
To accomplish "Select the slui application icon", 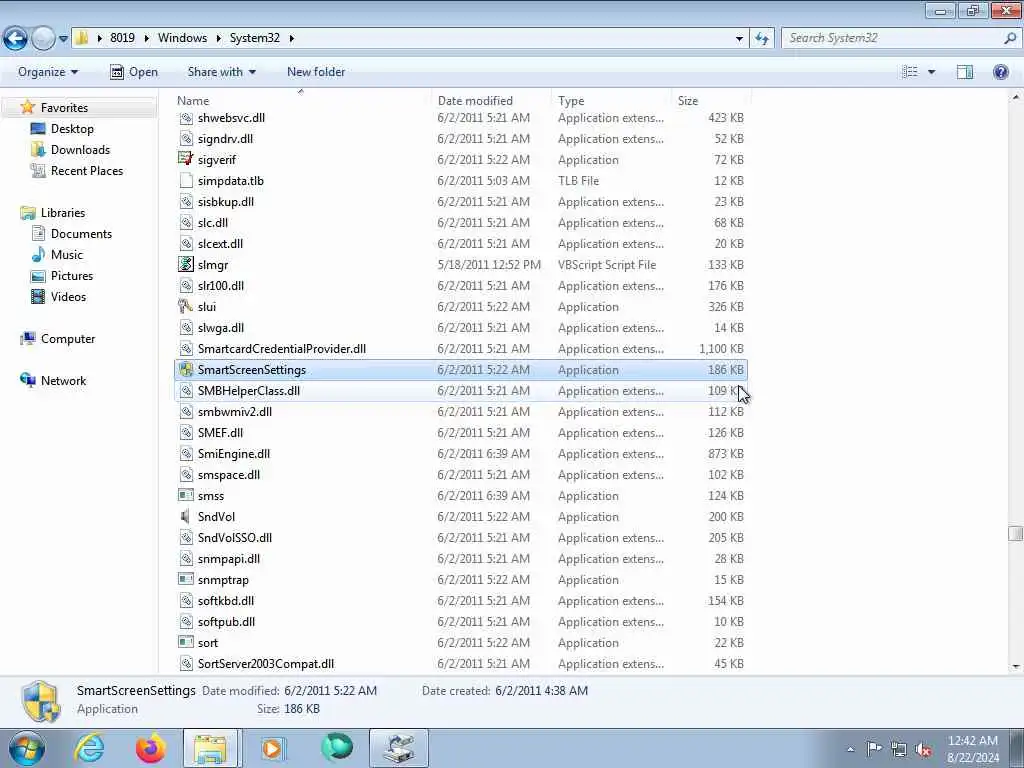I will tap(186, 306).
